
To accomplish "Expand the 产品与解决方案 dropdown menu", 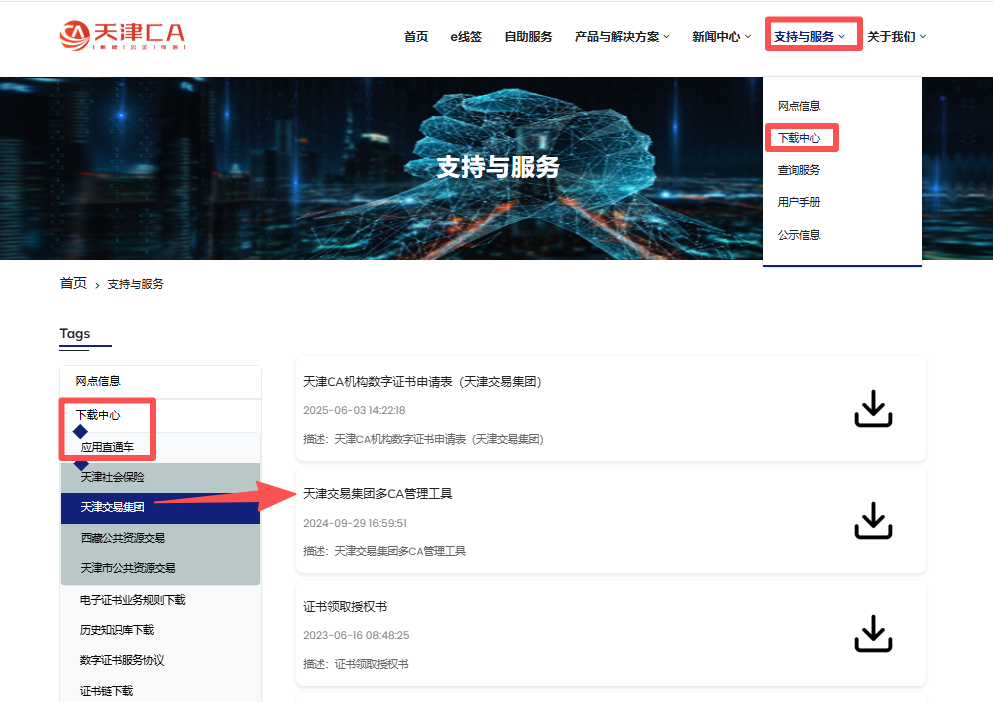I will tap(622, 37).
